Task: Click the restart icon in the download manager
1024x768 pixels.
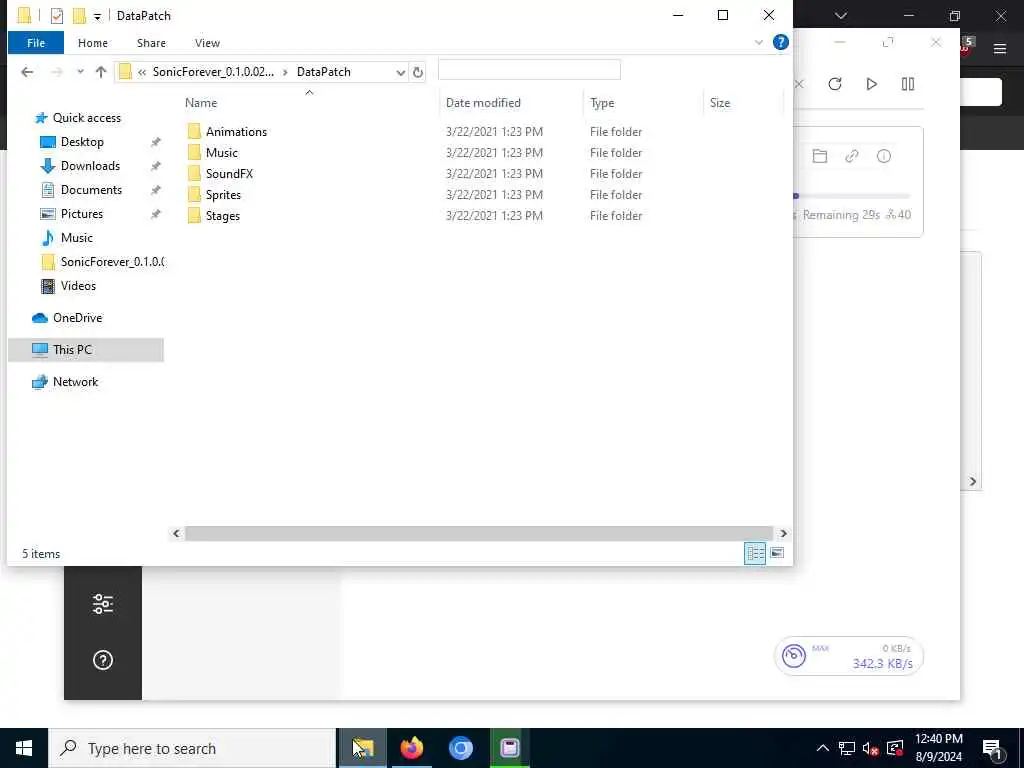Action: point(835,84)
